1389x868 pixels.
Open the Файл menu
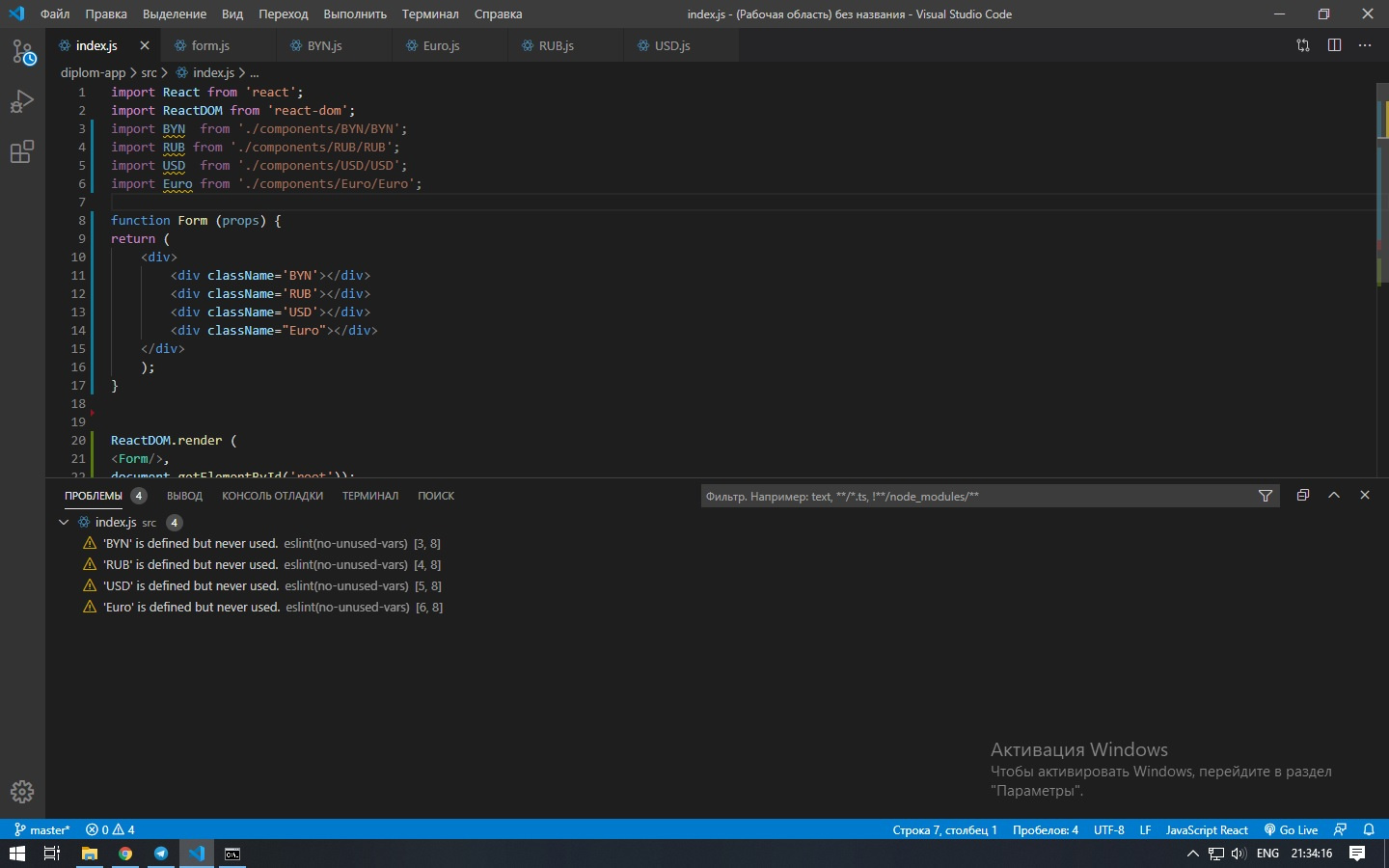click(55, 14)
